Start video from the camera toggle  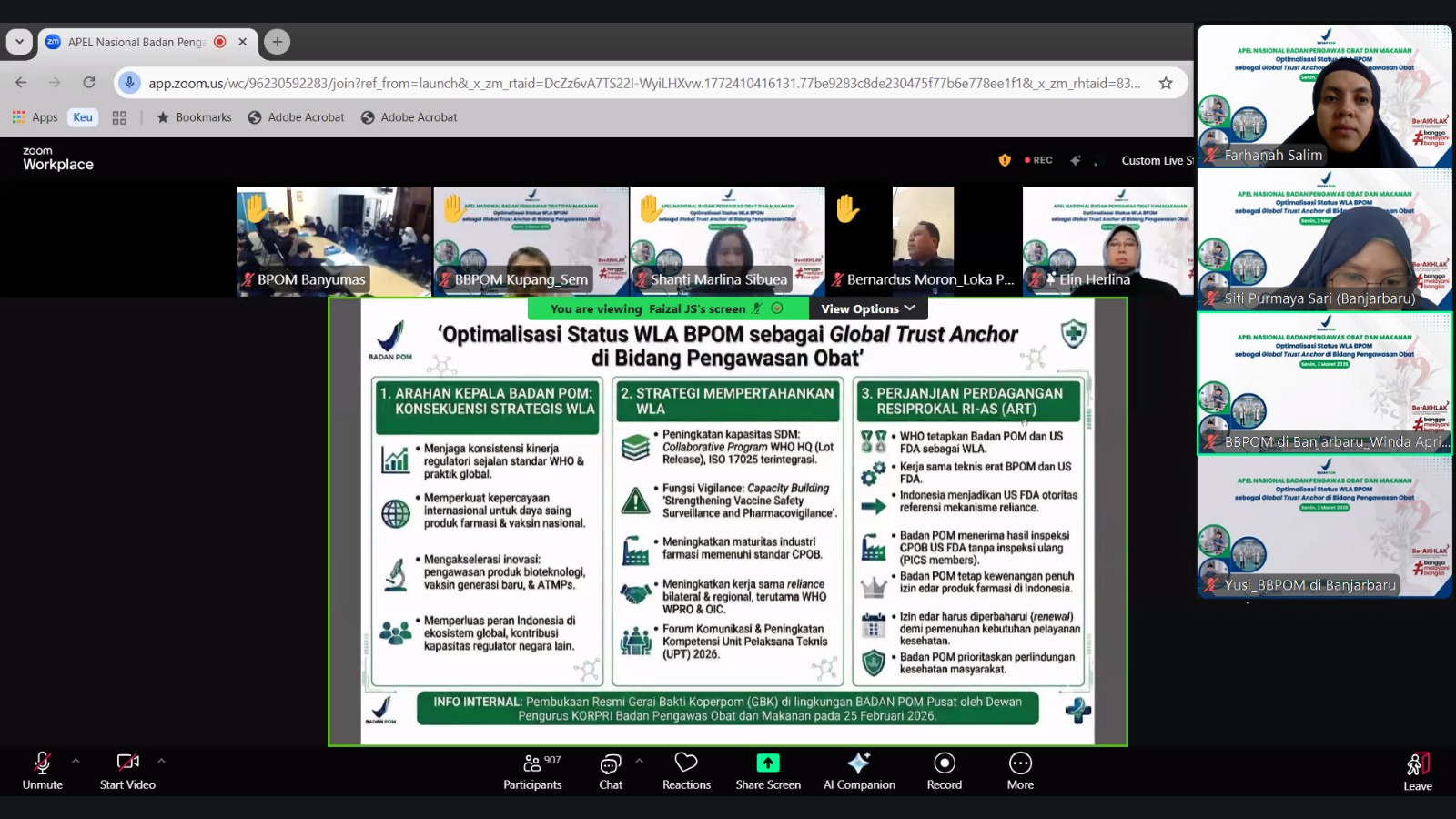pos(127,771)
